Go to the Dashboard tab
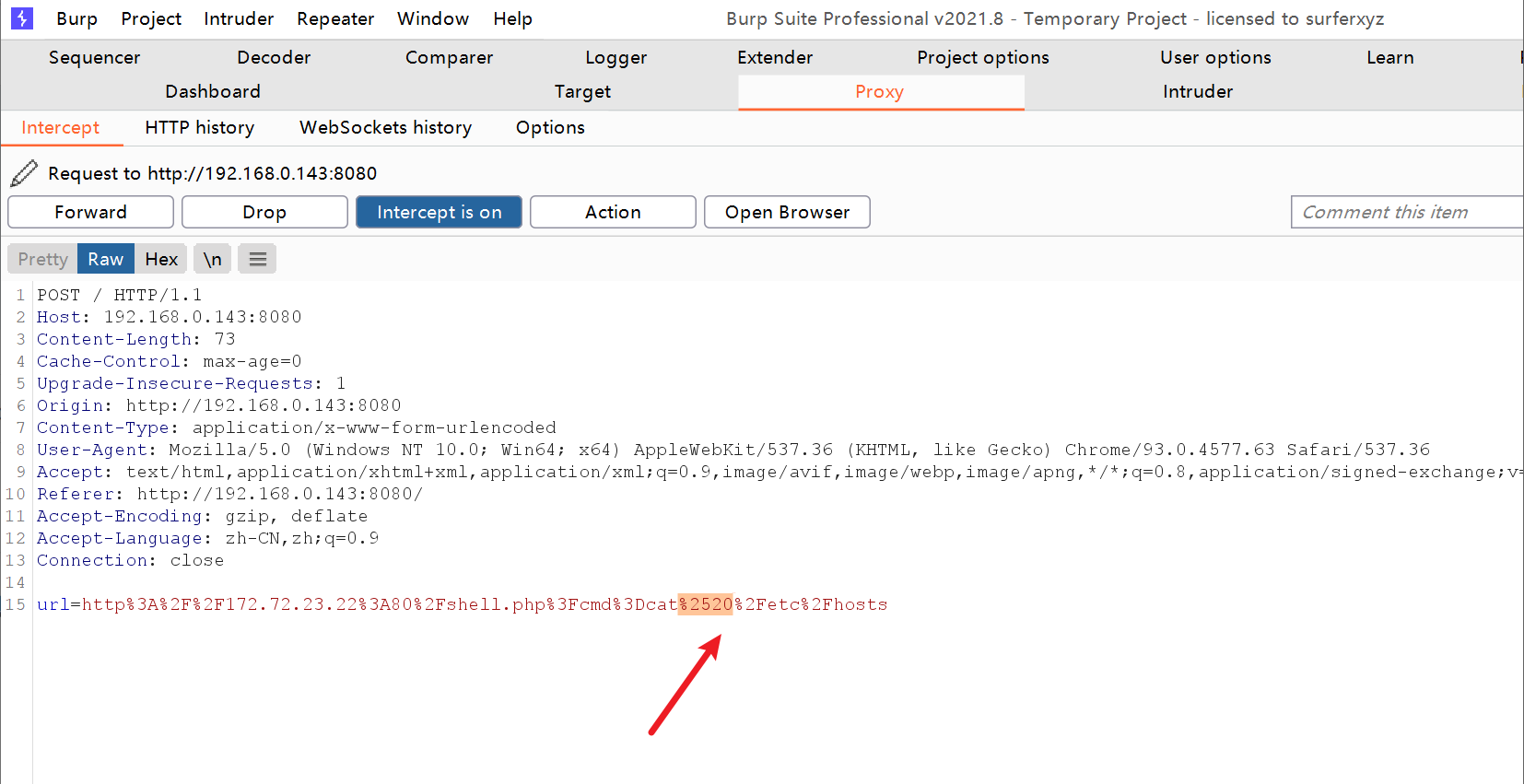The width and height of the screenshot is (1524, 784). 213,91
